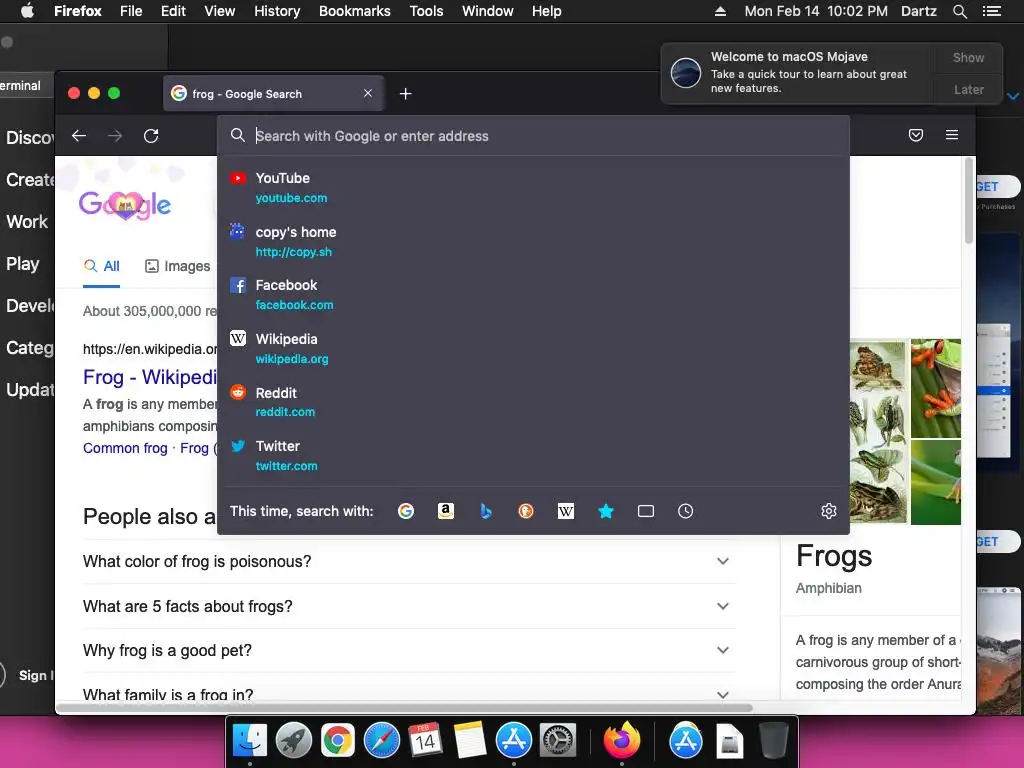Search this time with the Bing icon

tap(485, 511)
